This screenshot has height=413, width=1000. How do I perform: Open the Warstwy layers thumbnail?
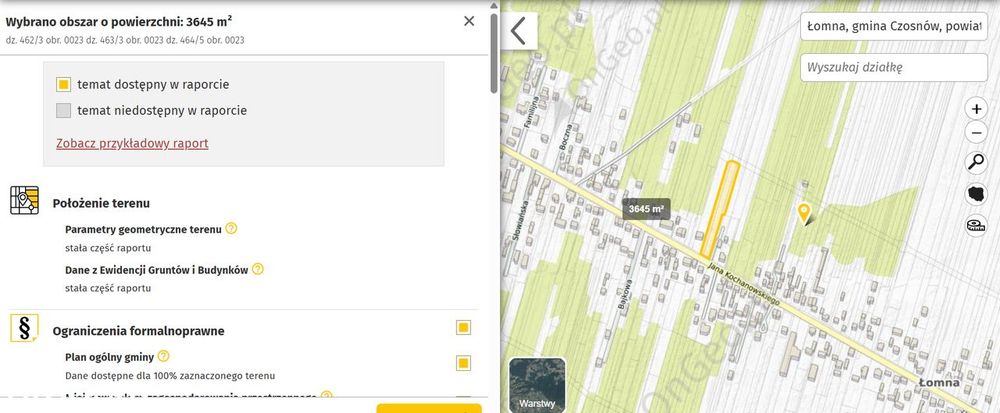[x=537, y=385]
